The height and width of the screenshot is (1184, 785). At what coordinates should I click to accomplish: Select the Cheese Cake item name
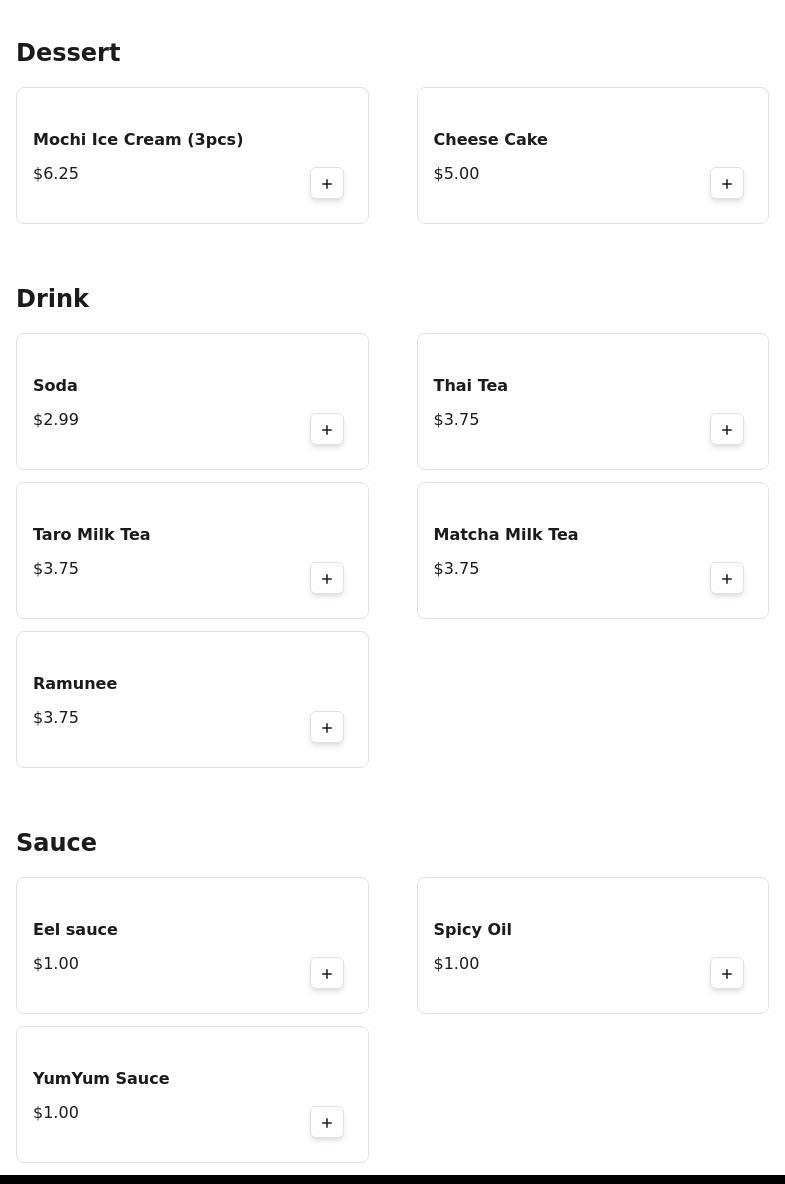490,139
